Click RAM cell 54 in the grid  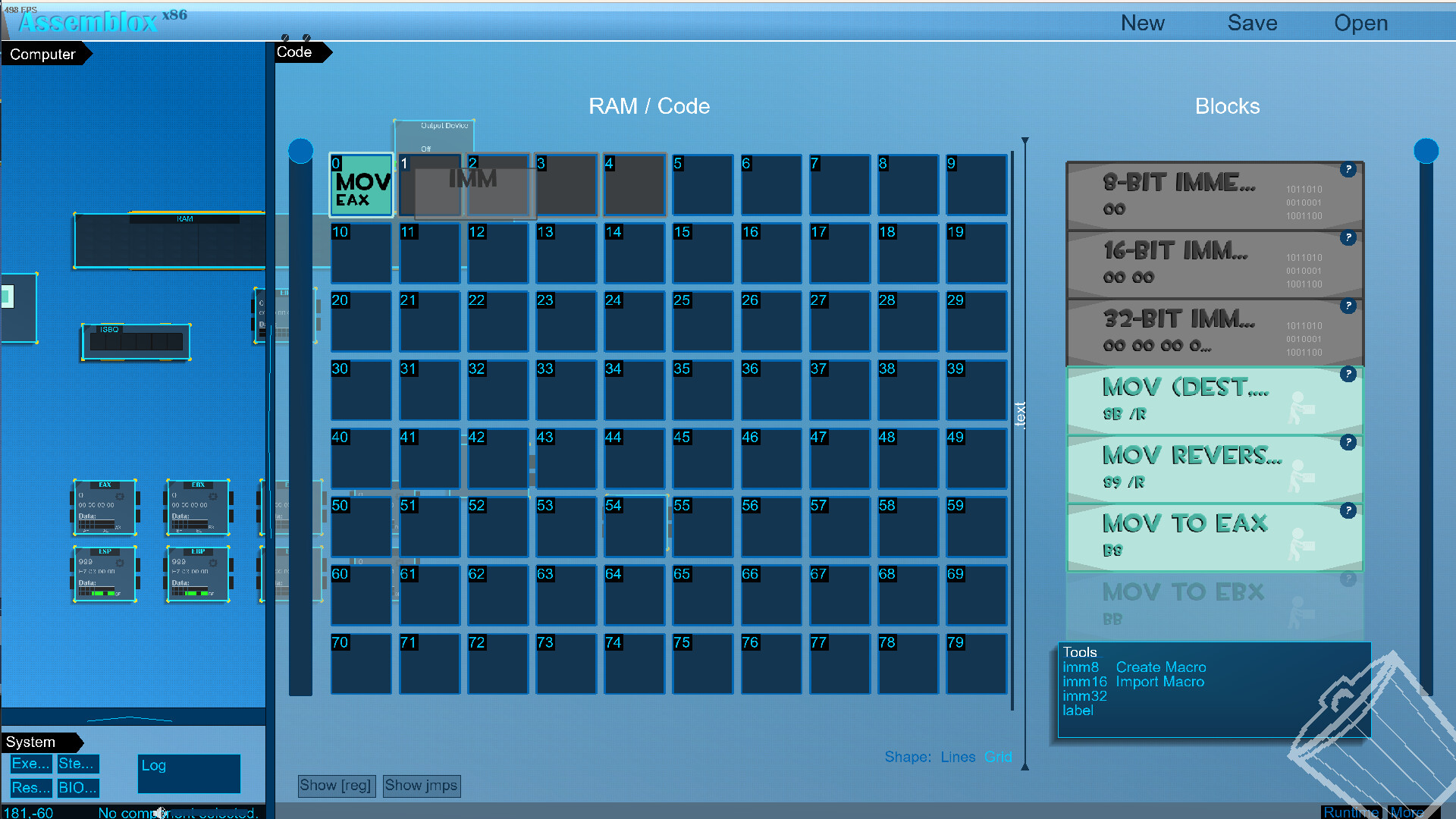[635, 527]
